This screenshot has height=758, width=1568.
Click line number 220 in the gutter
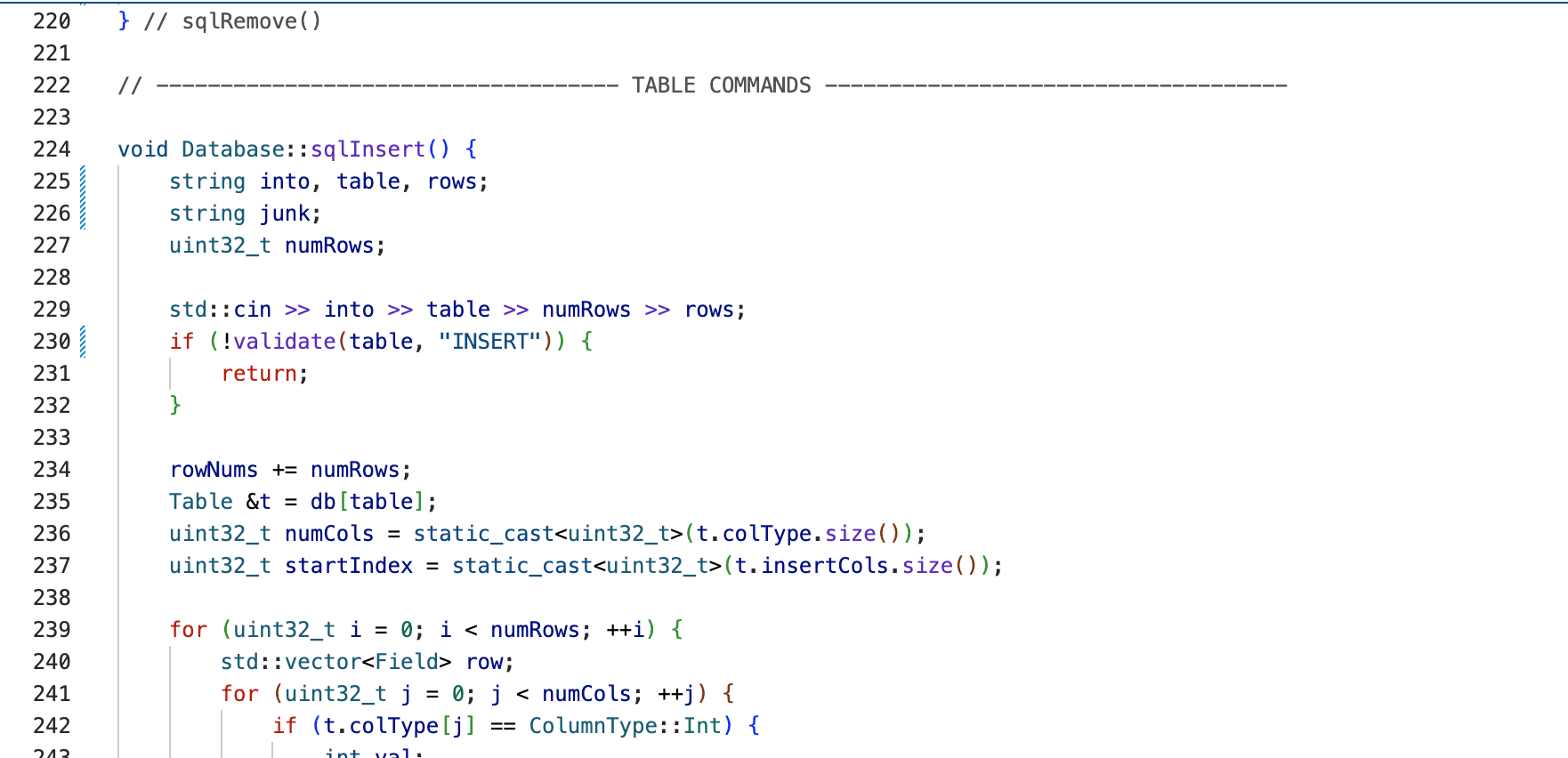pos(52,21)
